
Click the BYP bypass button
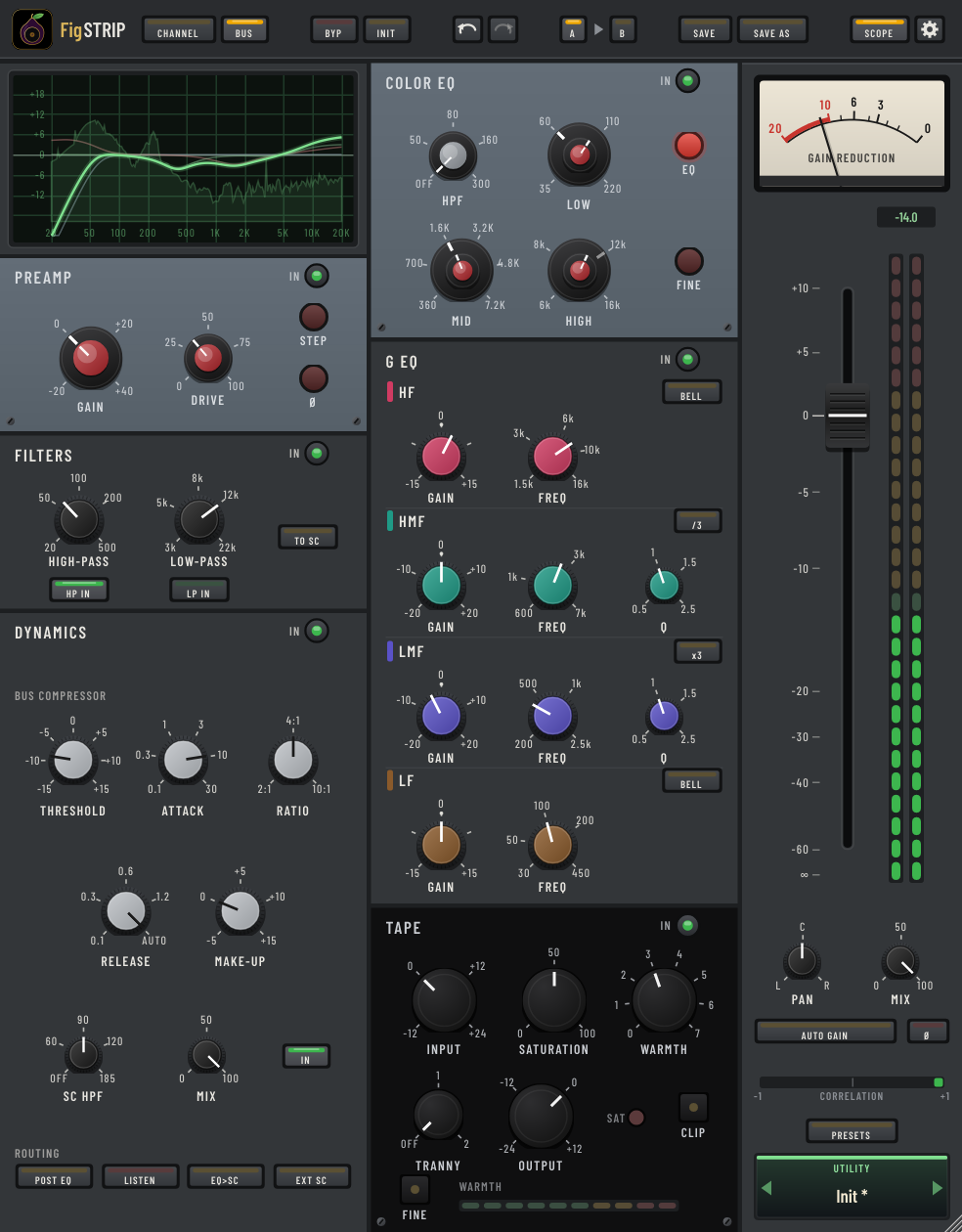tap(333, 30)
